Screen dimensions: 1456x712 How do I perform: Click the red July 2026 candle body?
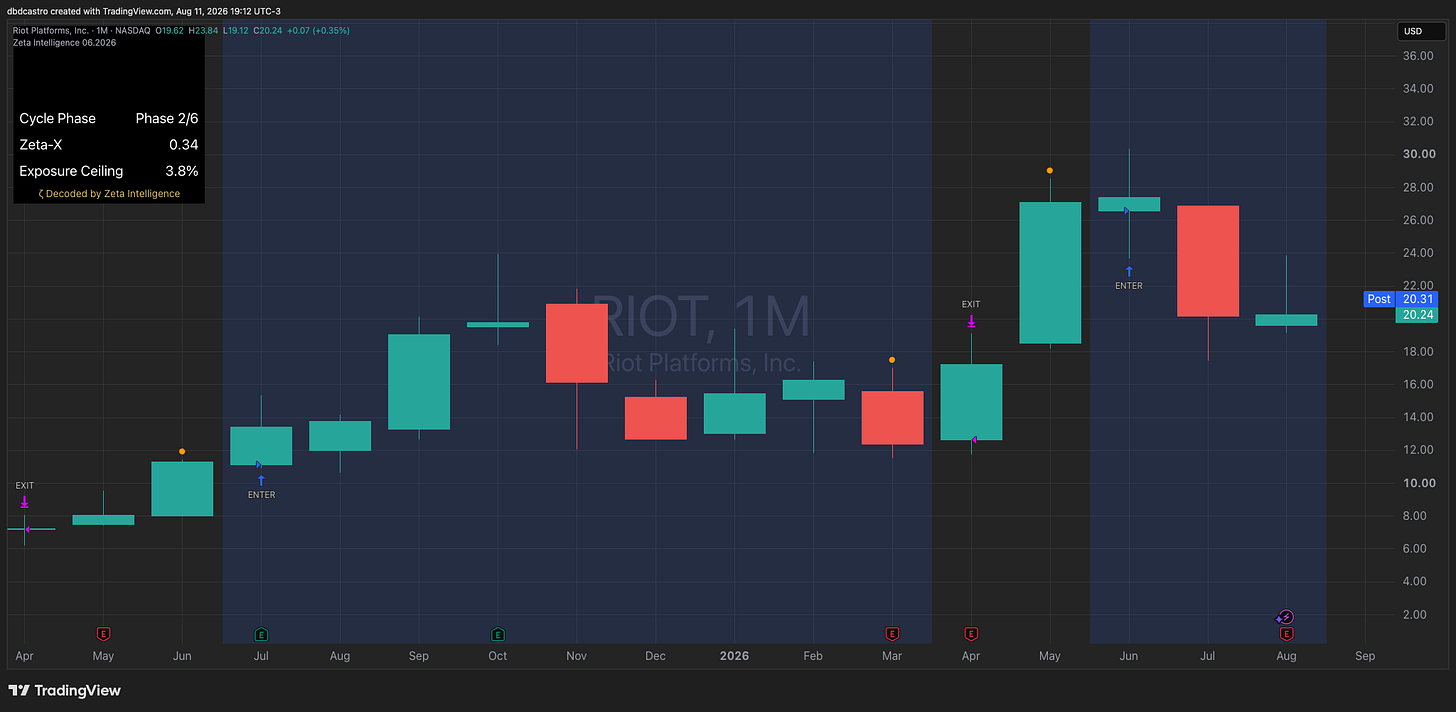tap(1208, 261)
